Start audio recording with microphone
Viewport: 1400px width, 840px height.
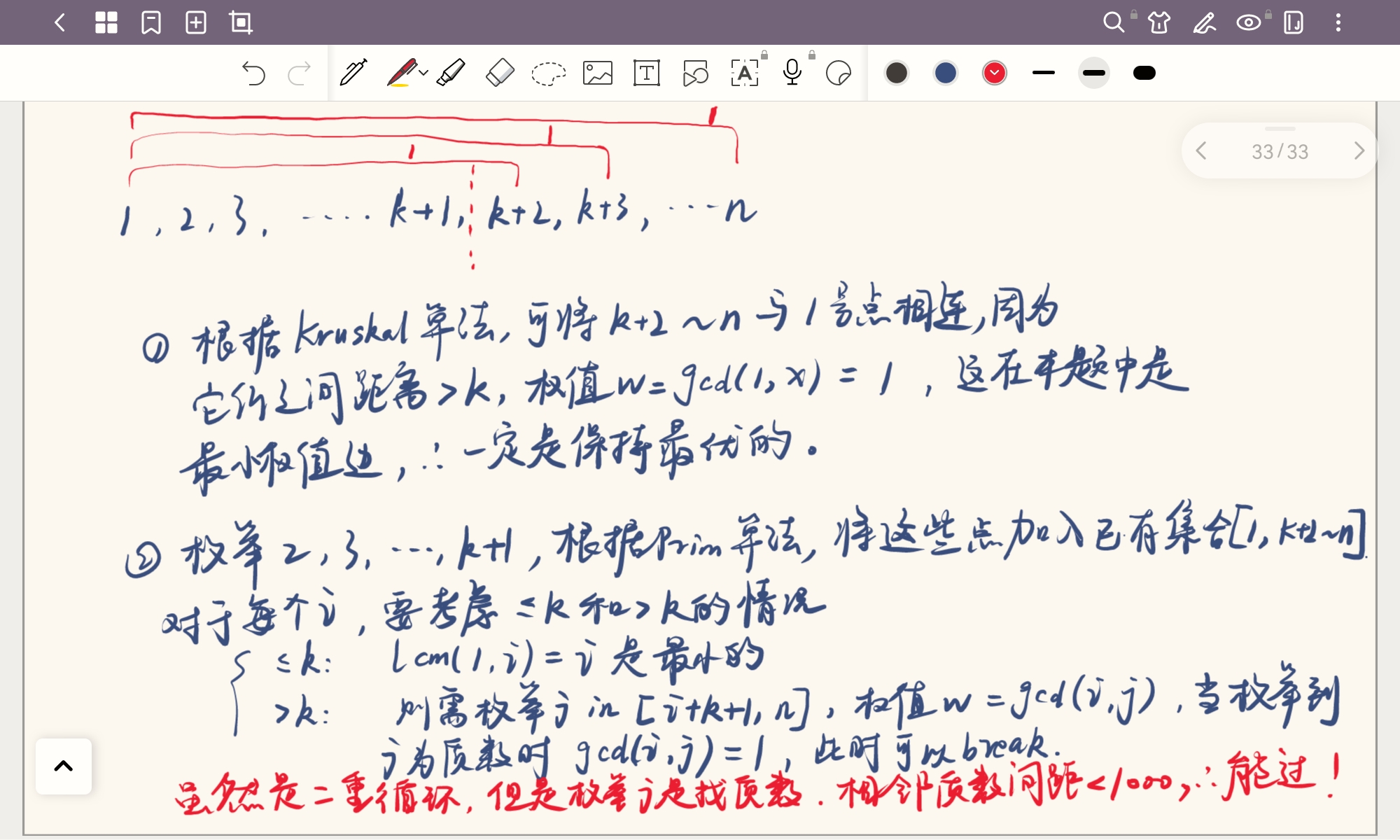point(792,73)
